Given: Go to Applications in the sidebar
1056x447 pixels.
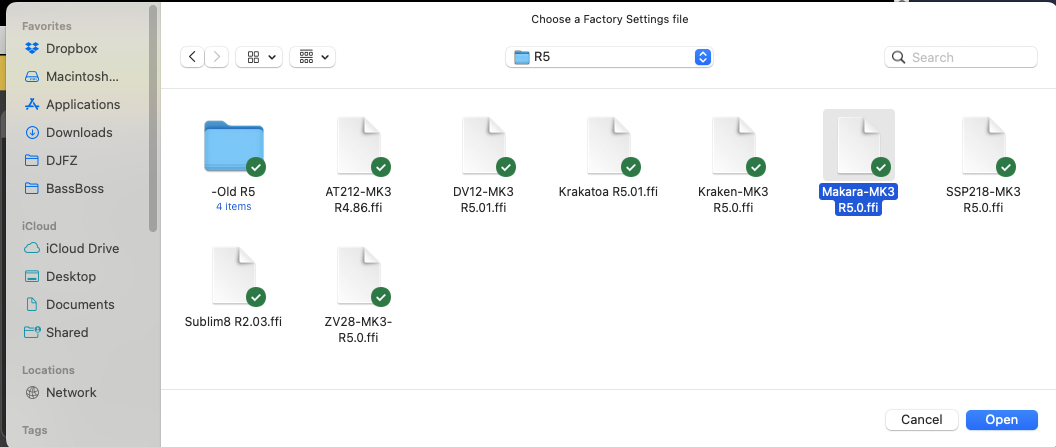Looking at the screenshot, I should tap(82, 104).
